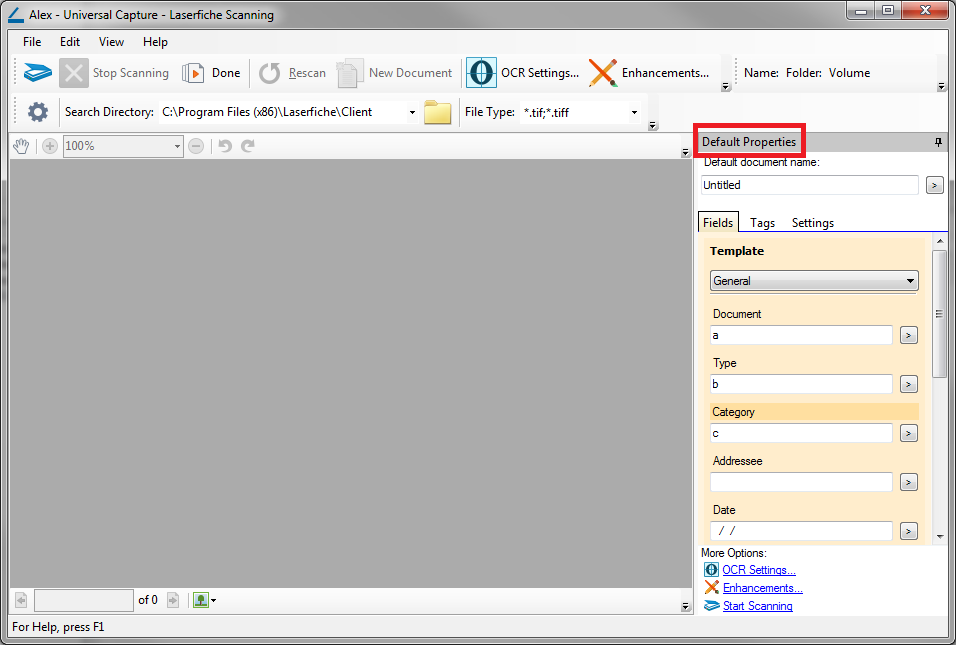Go to previous page arrow
The image size is (956, 645).
21,600
